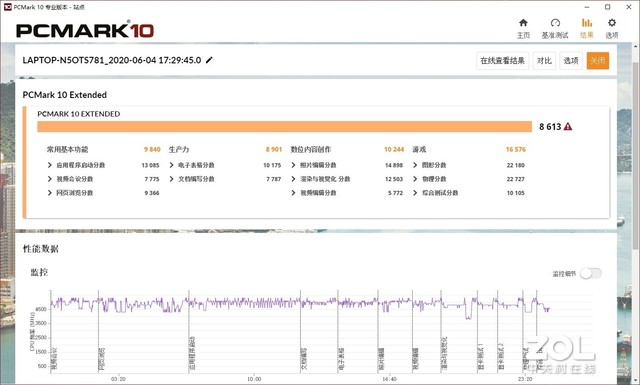Click the 数位内容创作 heading
Image resolution: width=640 pixels, height=385 pixels.
[311, 149]
